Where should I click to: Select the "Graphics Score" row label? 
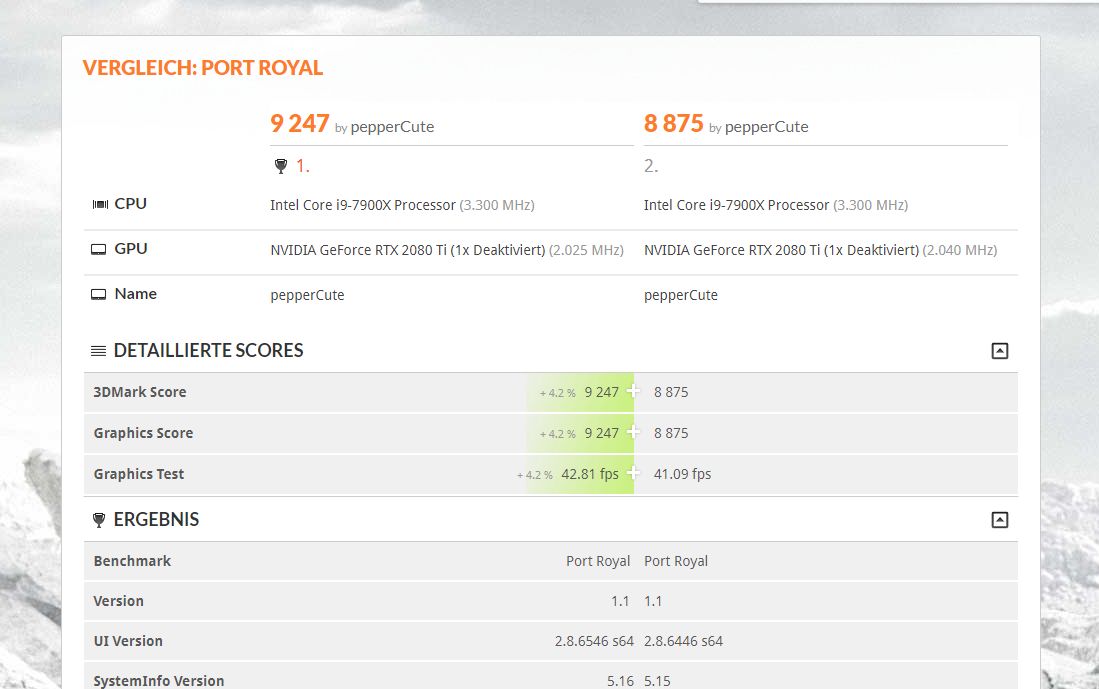(143, 433)
